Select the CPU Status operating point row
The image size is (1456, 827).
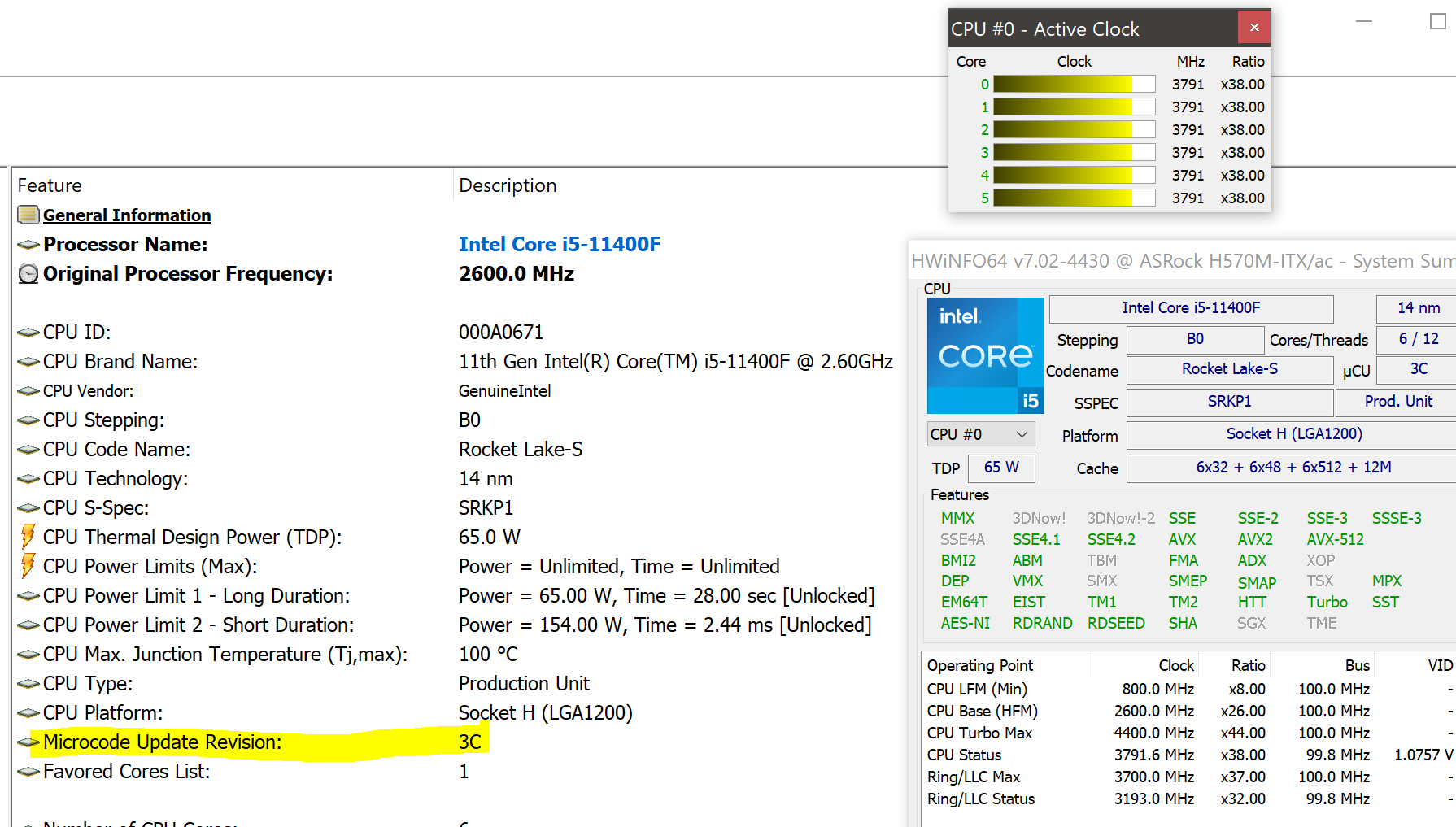(x=1188, y=755)
